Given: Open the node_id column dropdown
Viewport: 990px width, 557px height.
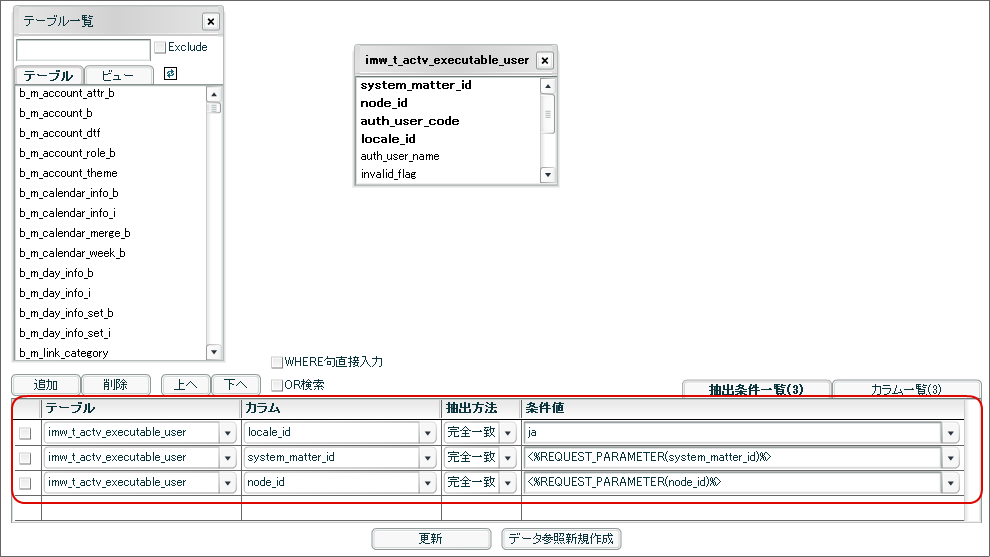Looking at the screenshot, I should [x=428, y=483].
